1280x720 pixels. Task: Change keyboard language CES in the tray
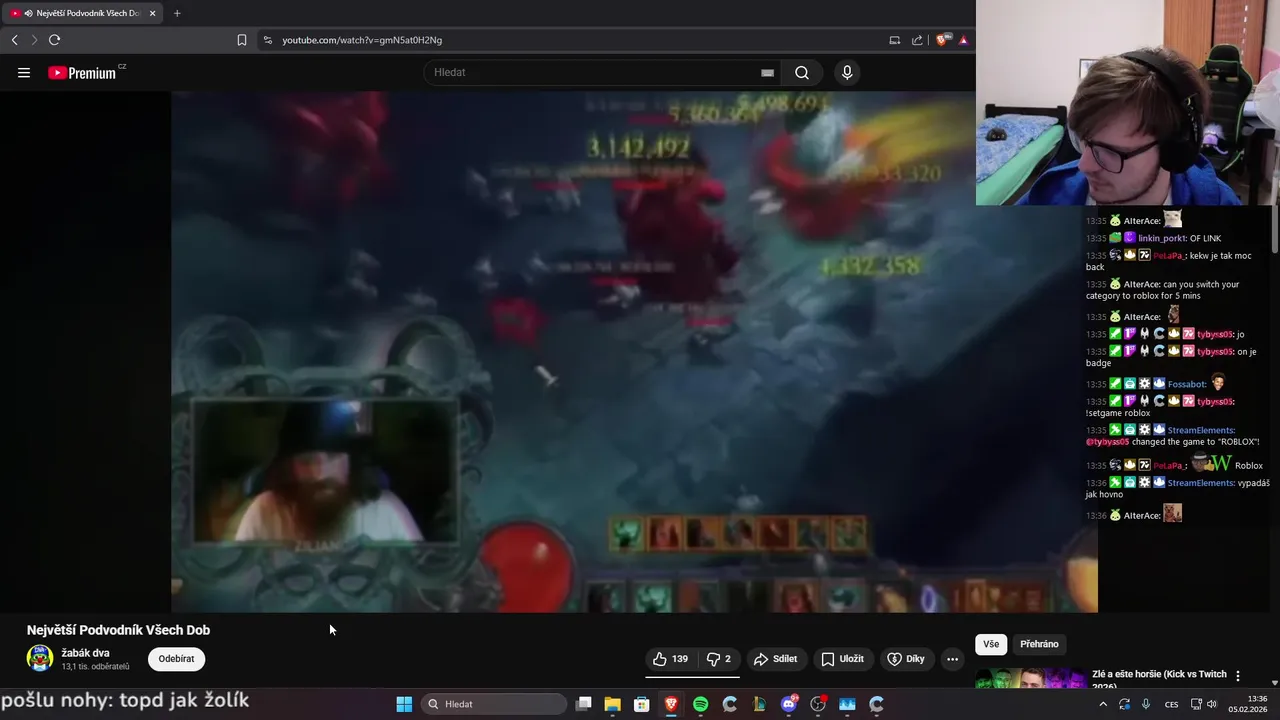(1171, 704)
